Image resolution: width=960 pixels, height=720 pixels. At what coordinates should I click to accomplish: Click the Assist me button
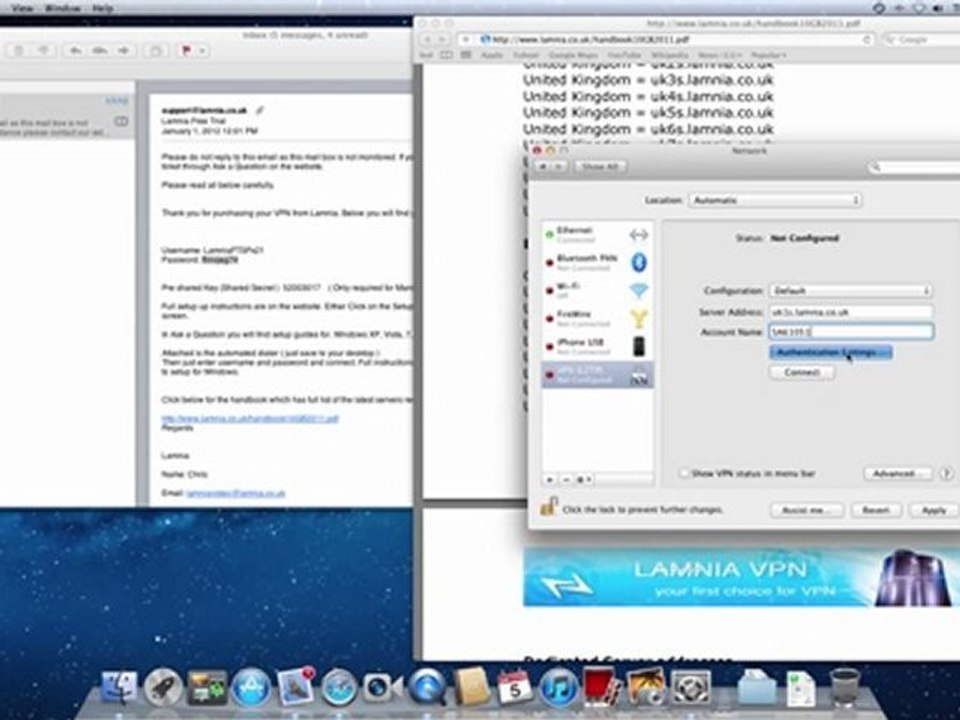click(806, 510)
